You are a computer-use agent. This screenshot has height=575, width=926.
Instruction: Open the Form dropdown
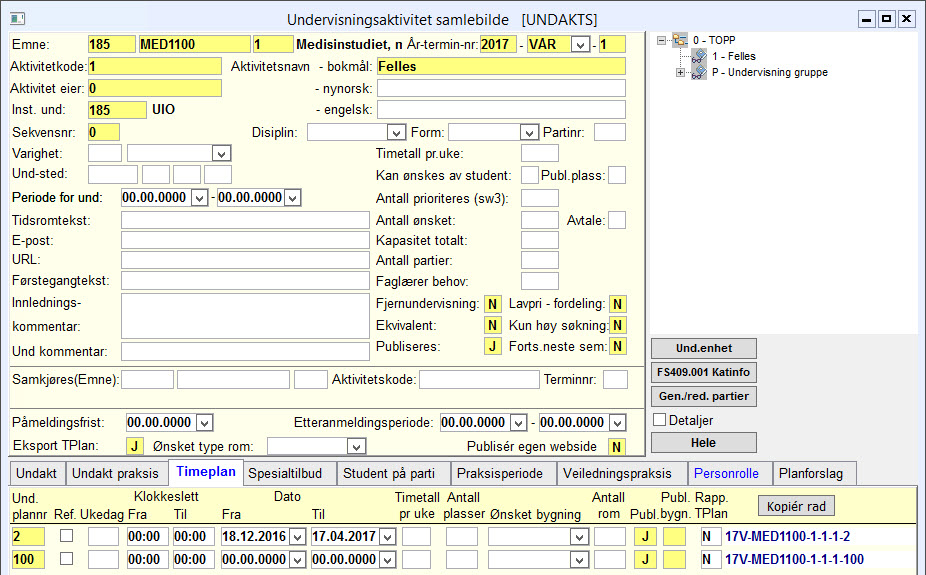point(529,133)
